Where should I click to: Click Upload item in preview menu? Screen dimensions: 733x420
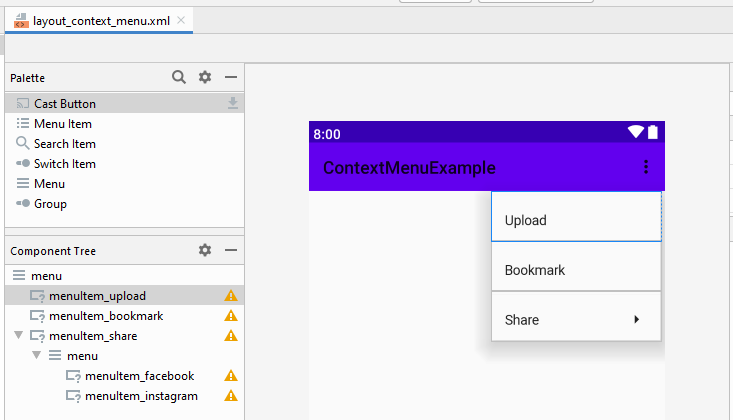576,217
